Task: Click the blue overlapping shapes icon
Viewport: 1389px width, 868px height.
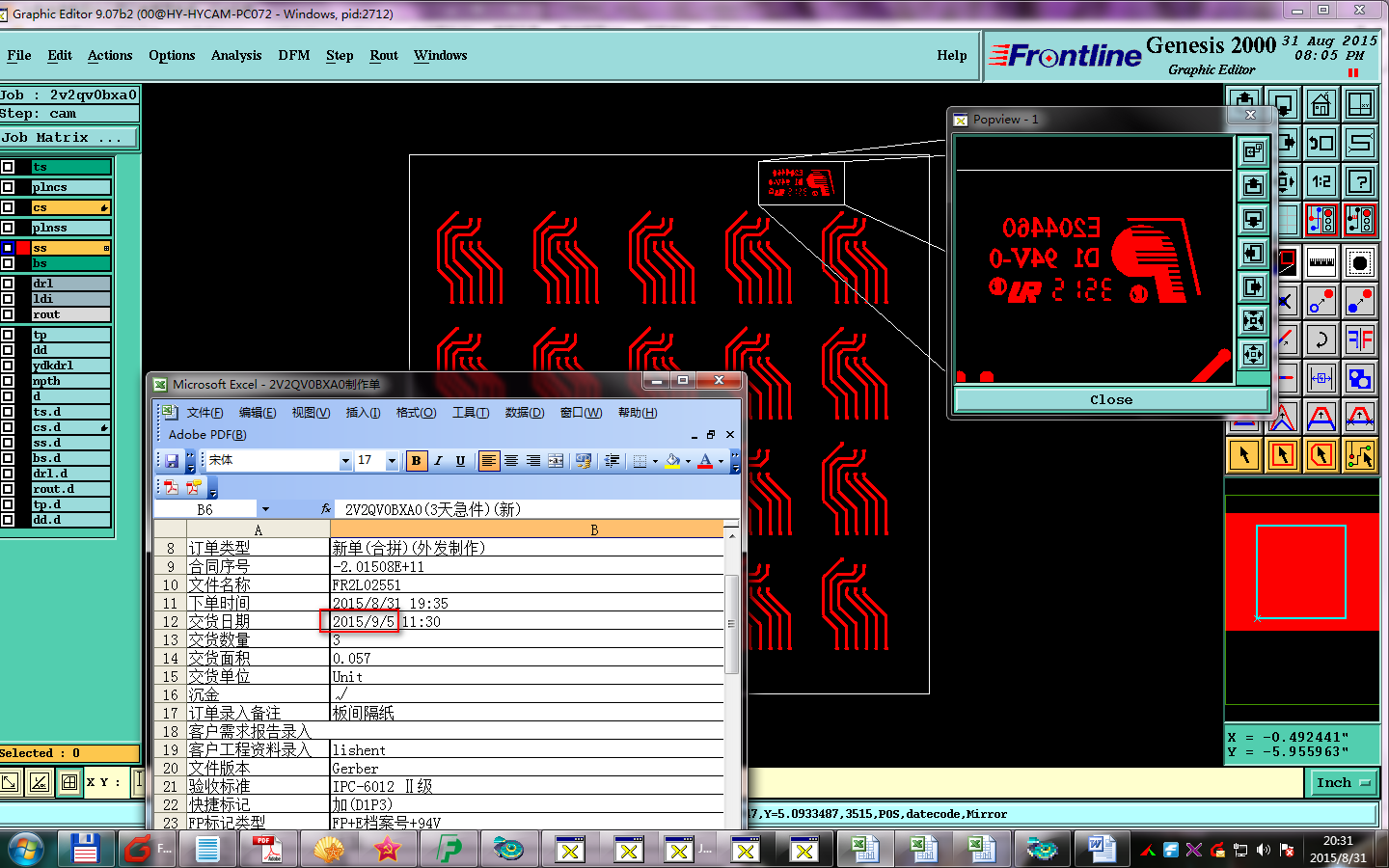Action: pos(1359,378)
